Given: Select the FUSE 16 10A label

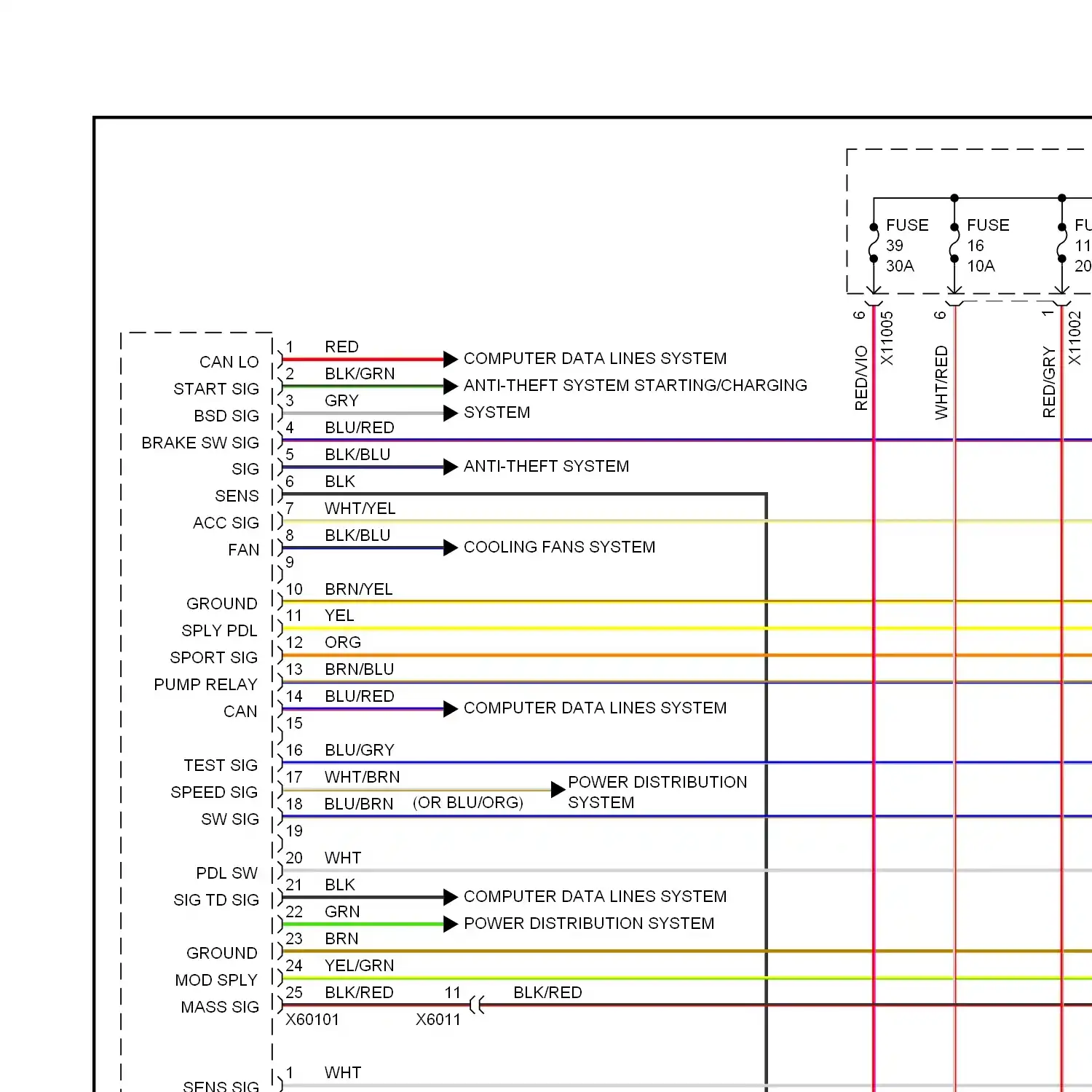Looking at the screenshot, I should click(x=988, y=245).
